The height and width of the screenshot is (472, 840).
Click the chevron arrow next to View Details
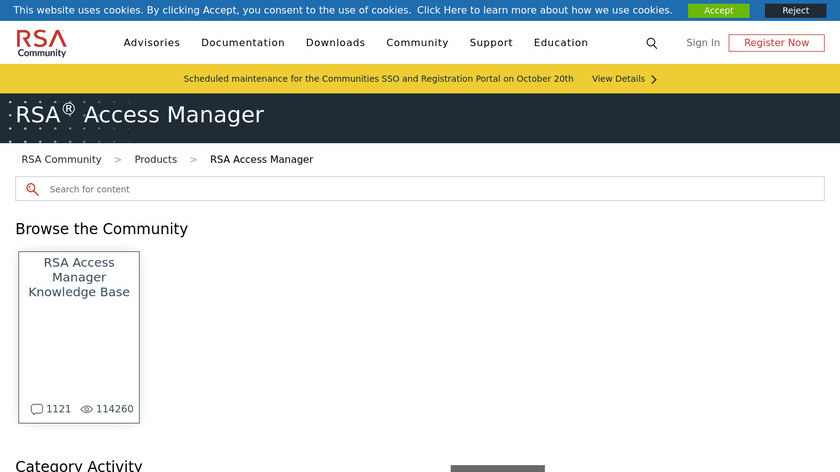coord(654,79)
